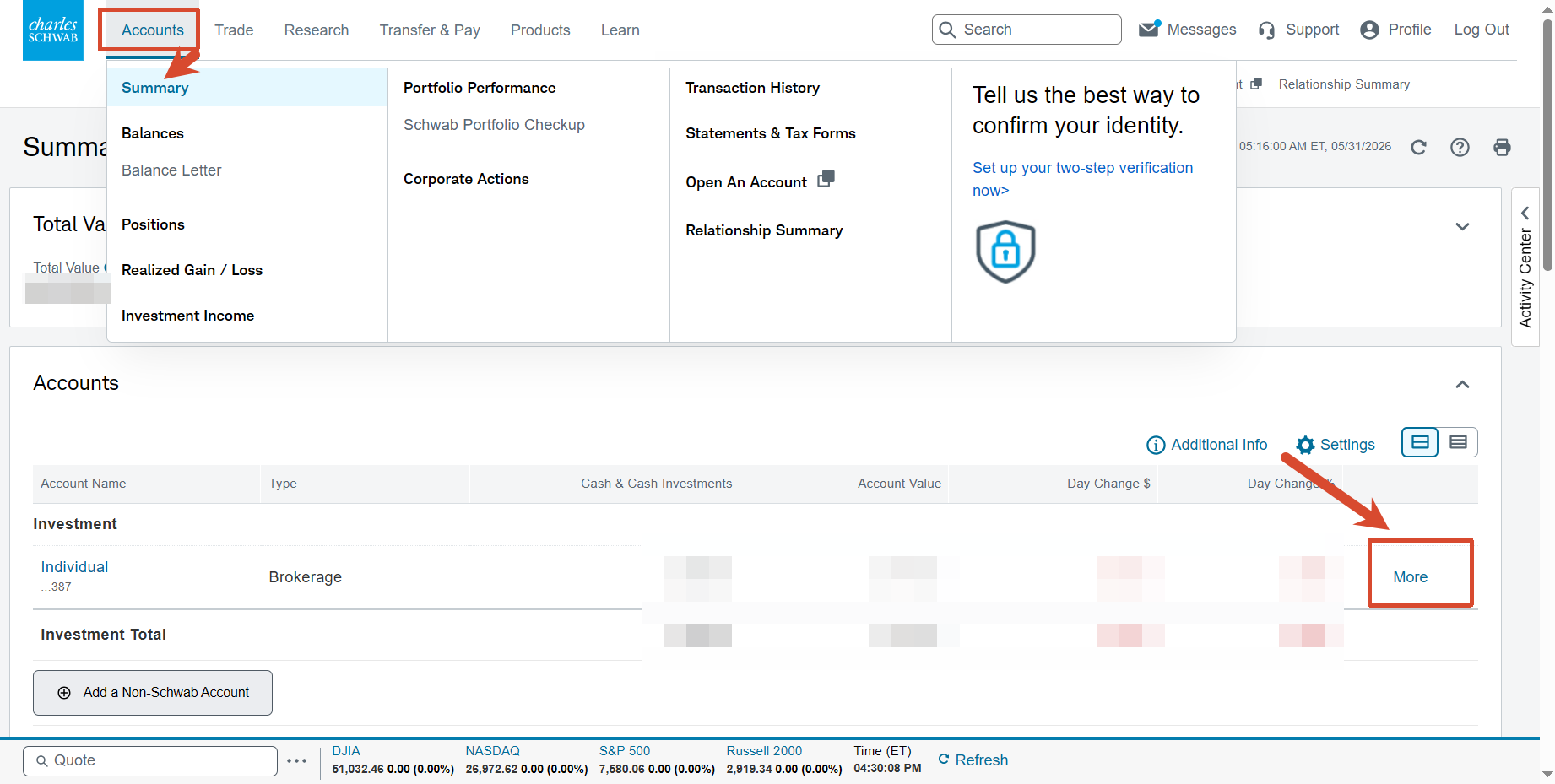Choose Balances from the menu
1555x784 pixels.
click(x=153, y=133)
